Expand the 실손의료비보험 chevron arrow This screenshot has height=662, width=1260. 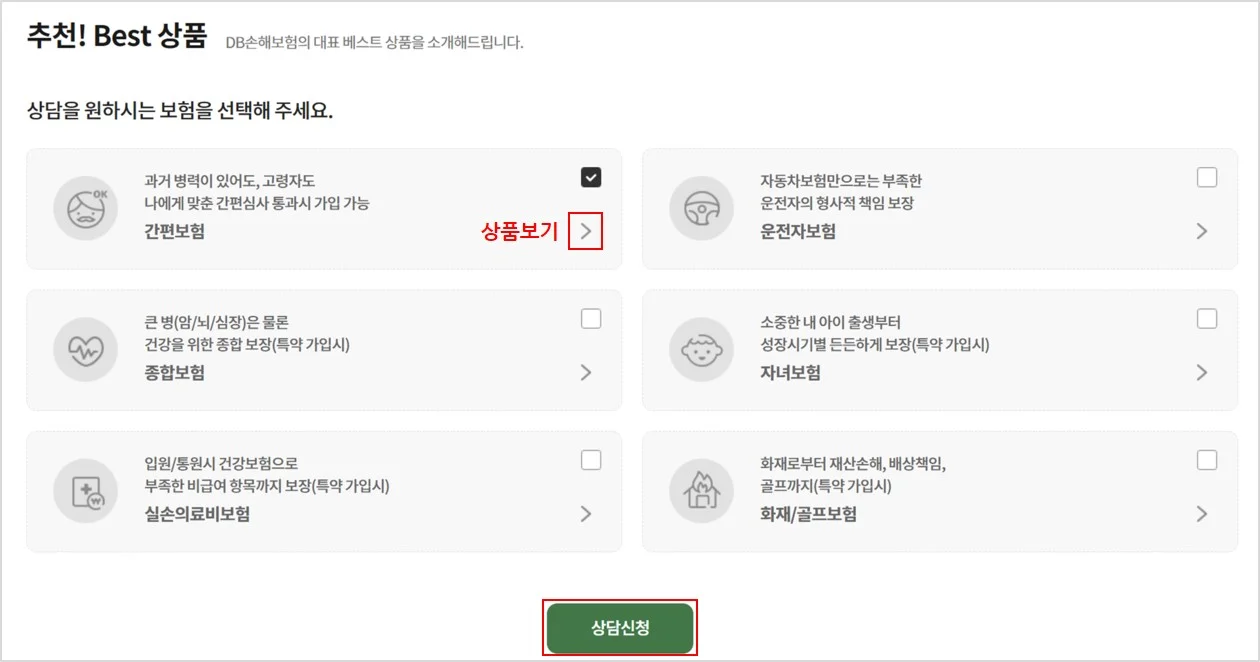[x=591, y=513]
